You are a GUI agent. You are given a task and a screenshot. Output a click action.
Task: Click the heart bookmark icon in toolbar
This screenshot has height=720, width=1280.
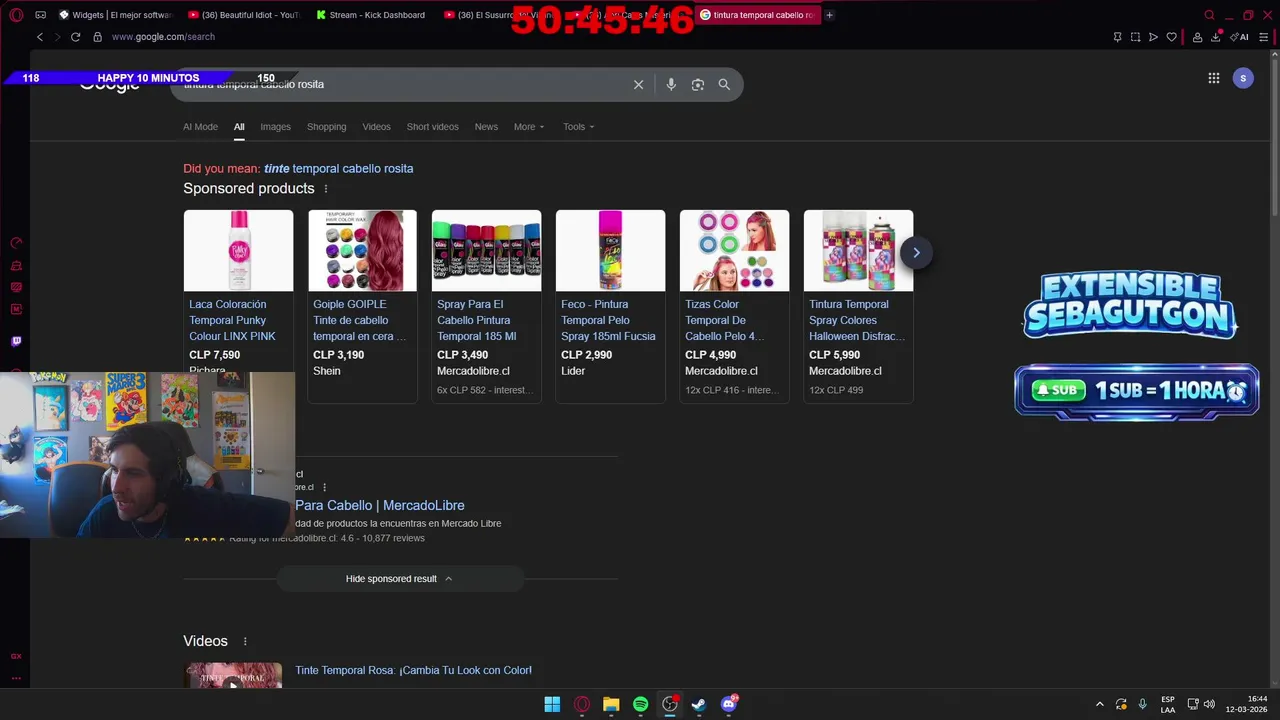pyautogui.click(x=1171, y=37)
